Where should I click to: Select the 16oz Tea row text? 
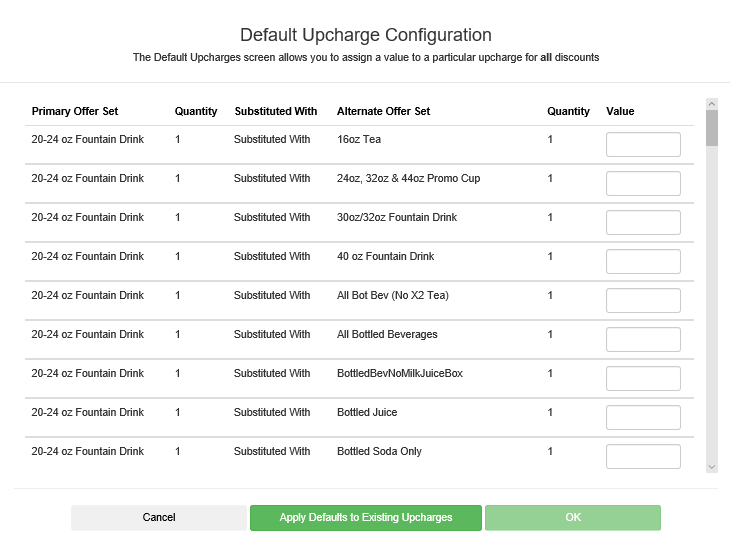(x=359, y=140)
